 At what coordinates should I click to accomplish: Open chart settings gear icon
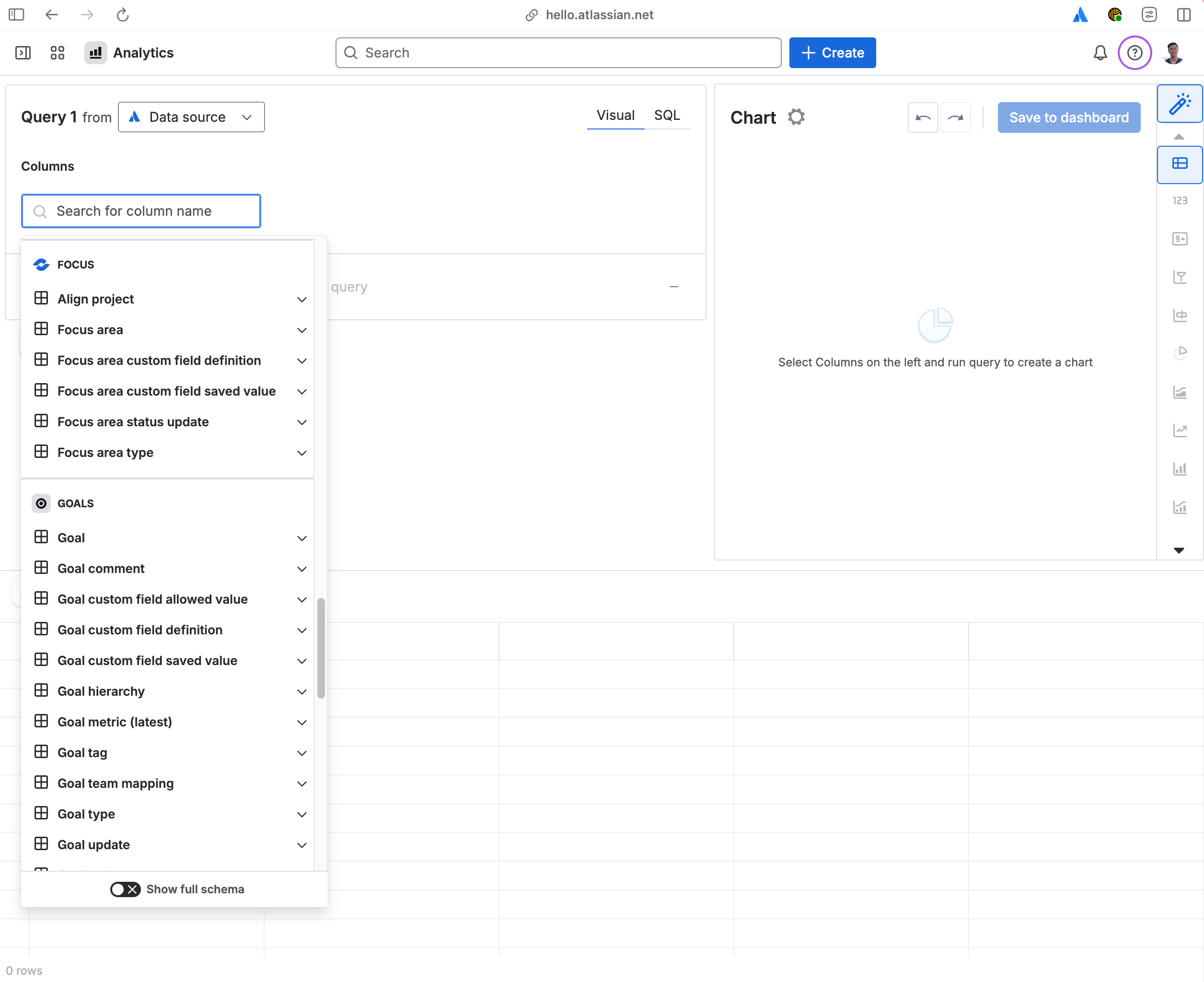(x=796, y=117)
